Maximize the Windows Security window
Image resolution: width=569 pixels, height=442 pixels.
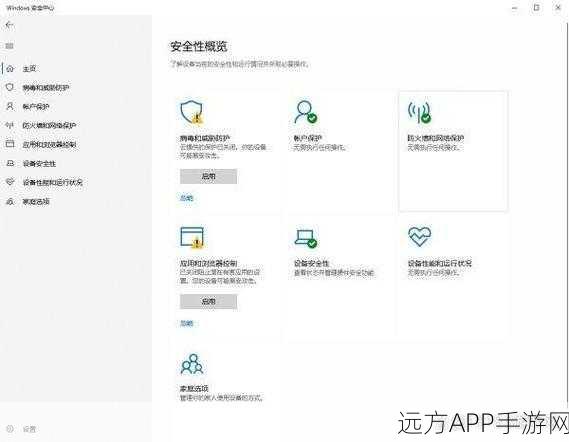[x=536, y=8]
